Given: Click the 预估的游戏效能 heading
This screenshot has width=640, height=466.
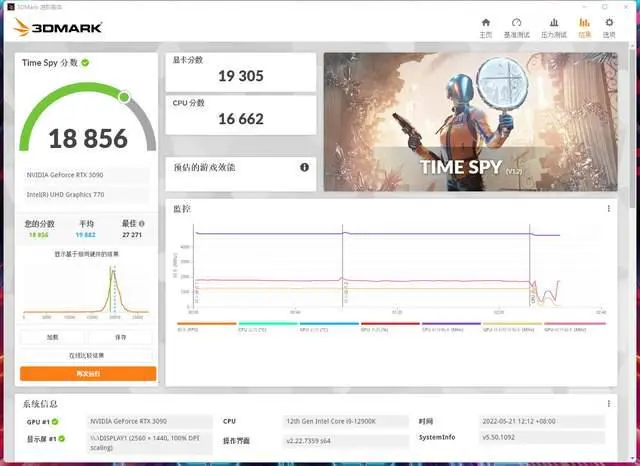Looking at the screenshot, I should point(204,167).
